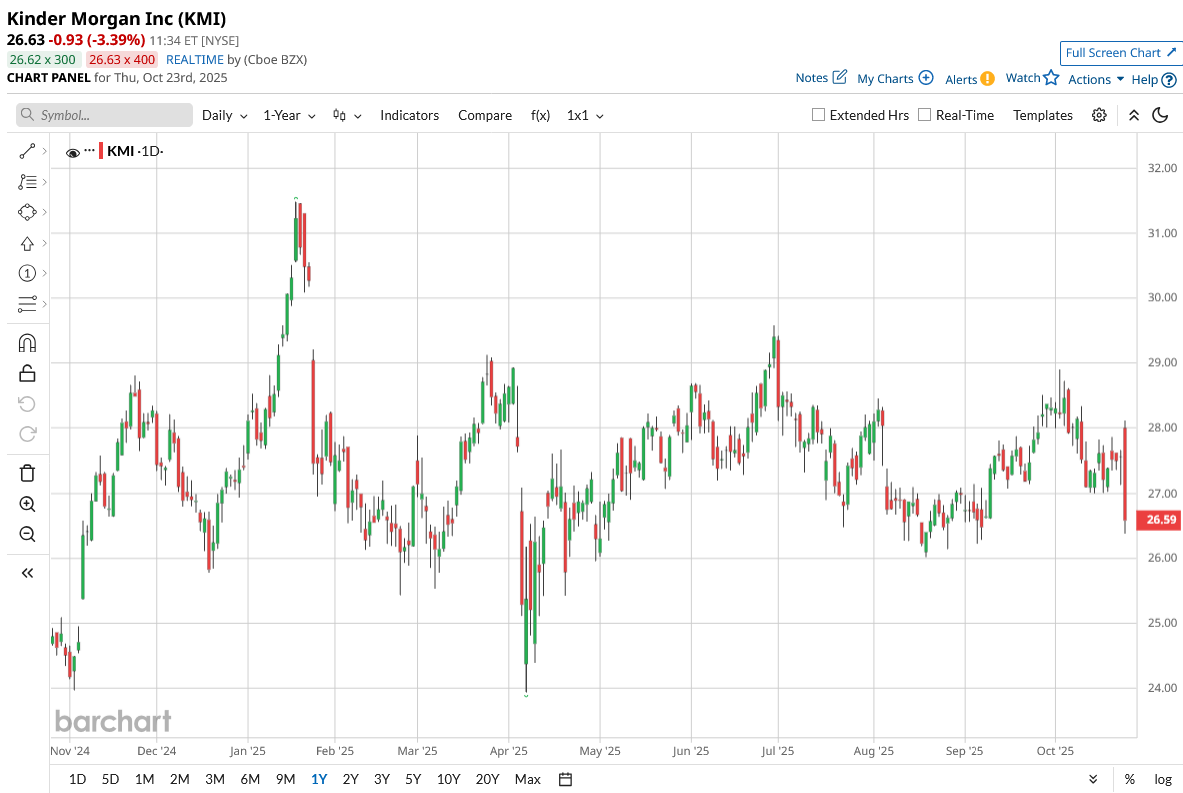Switch to dark mode moon icon
Image resolution: width=1183 pixels, height=793 pixels.
coord(1160,115)
